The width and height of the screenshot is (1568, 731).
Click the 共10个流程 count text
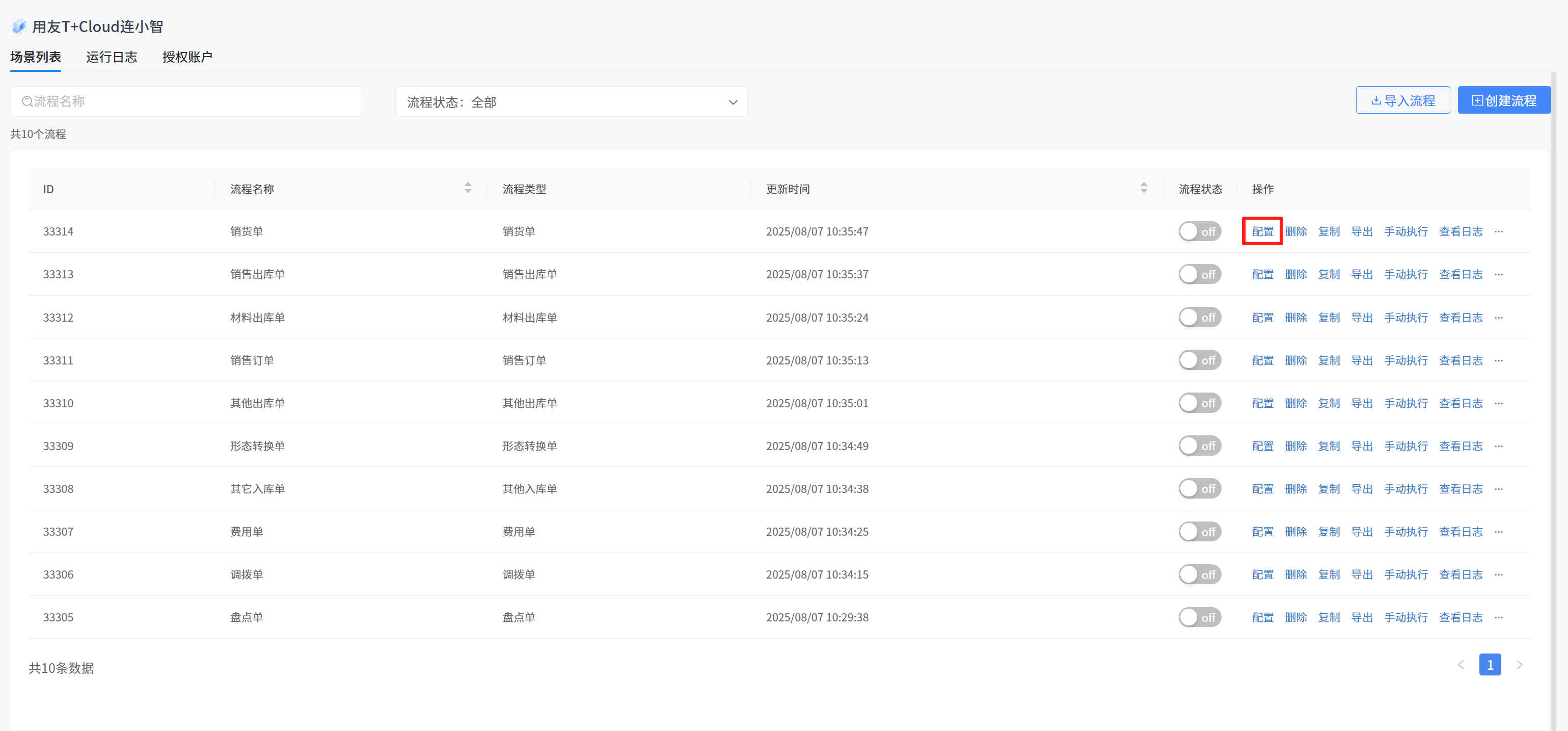(x=38, y=134)
